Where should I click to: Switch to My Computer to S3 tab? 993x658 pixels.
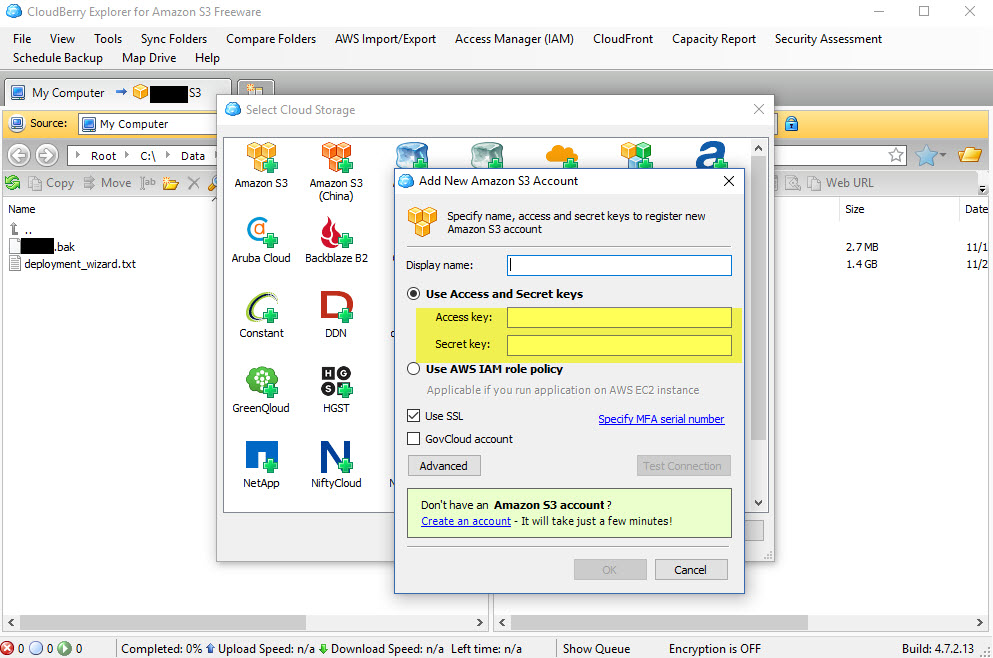click(x=118, y=92)
